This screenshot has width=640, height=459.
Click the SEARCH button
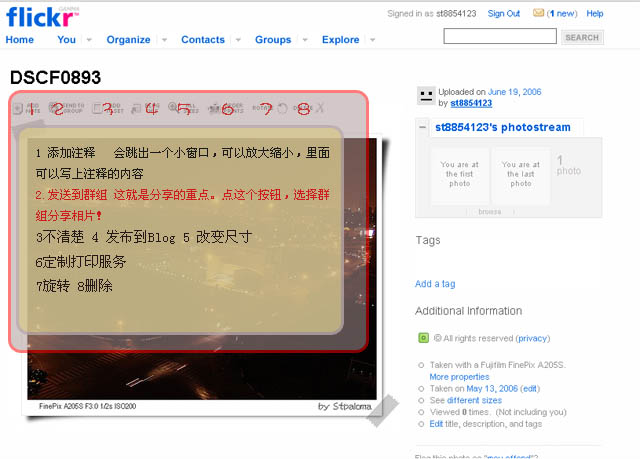[582, 38]
